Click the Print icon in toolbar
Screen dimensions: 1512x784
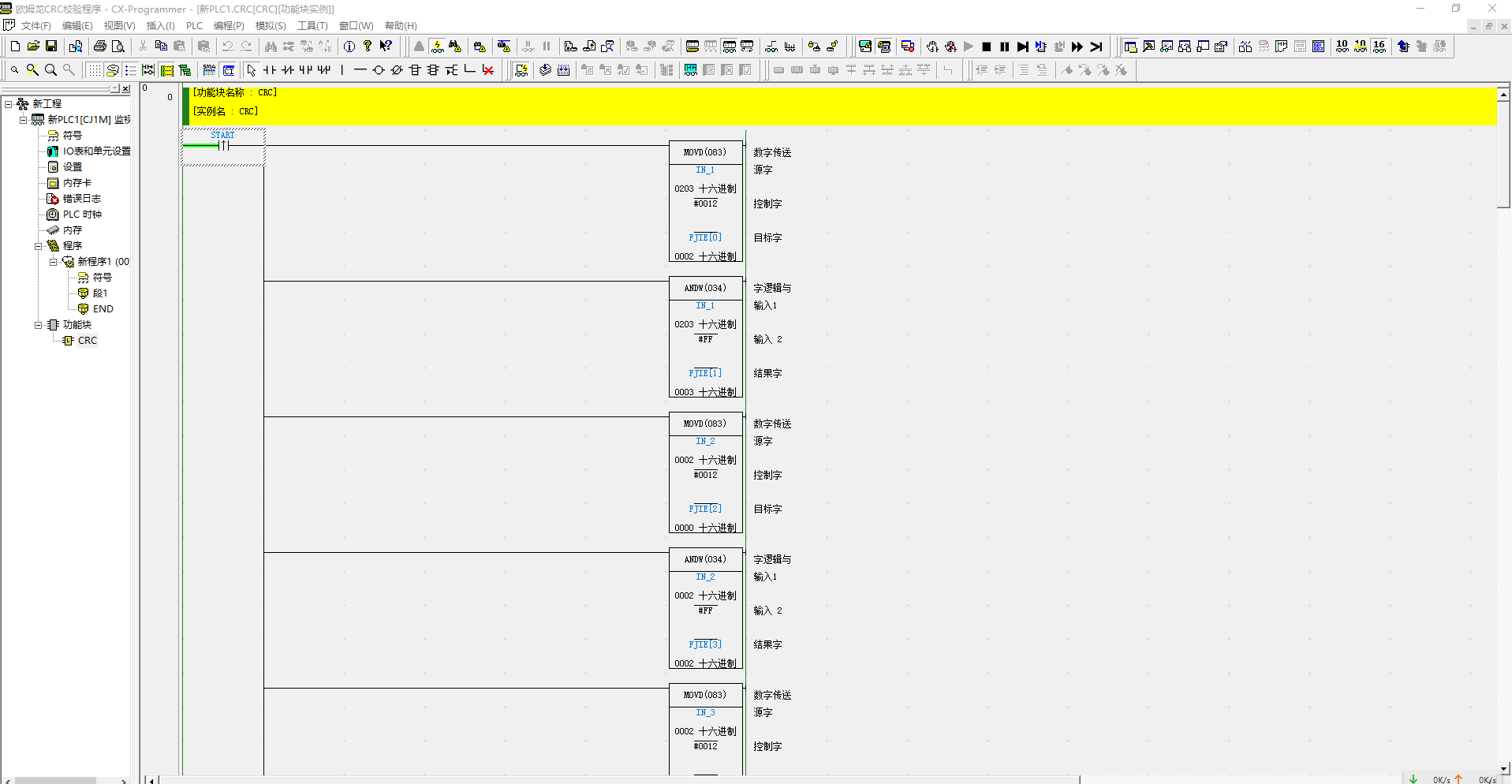pyautogui.click(x=100, y=47)
